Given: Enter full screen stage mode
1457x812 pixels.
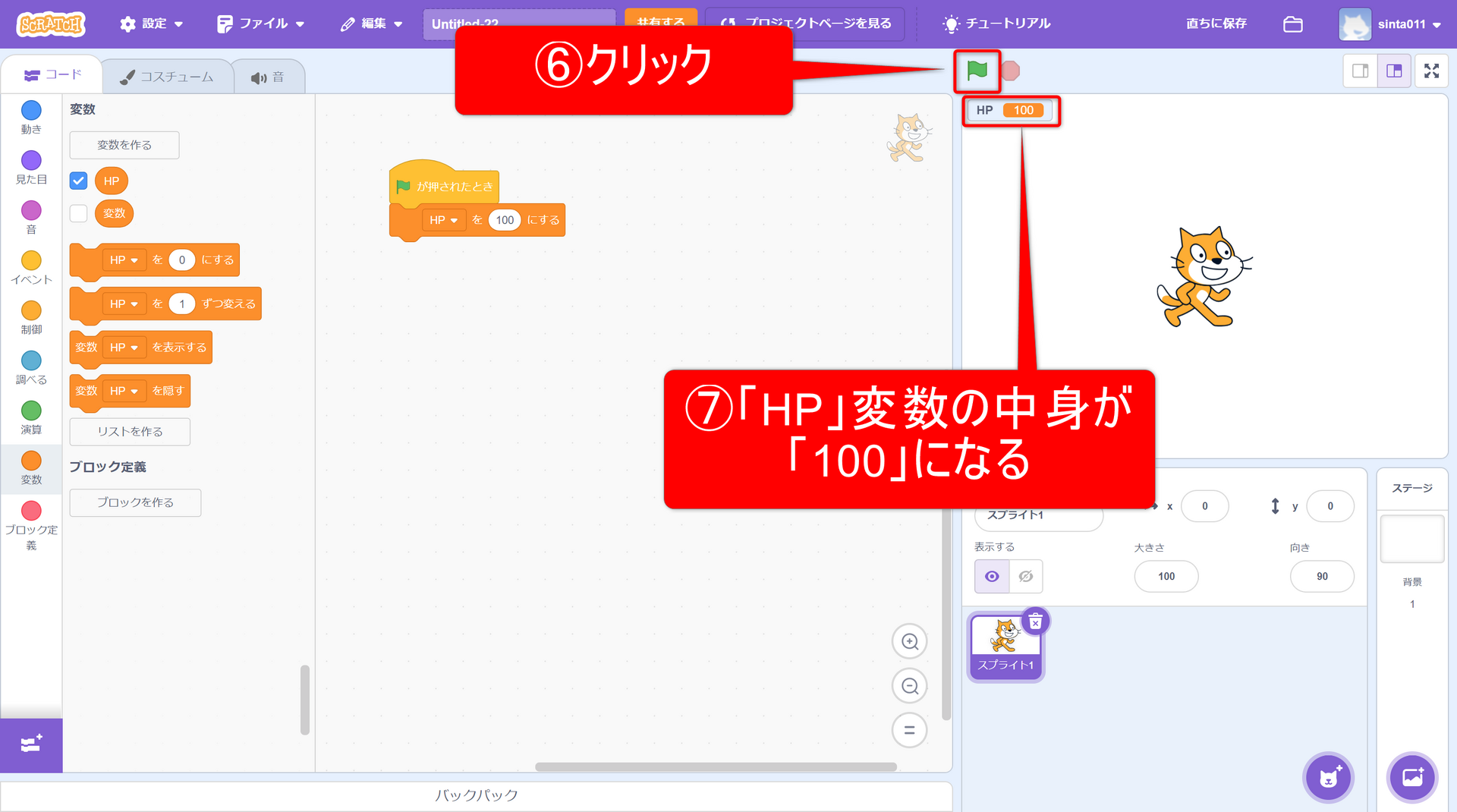Looking at the screenshot, I should (x=1431, y=71).
